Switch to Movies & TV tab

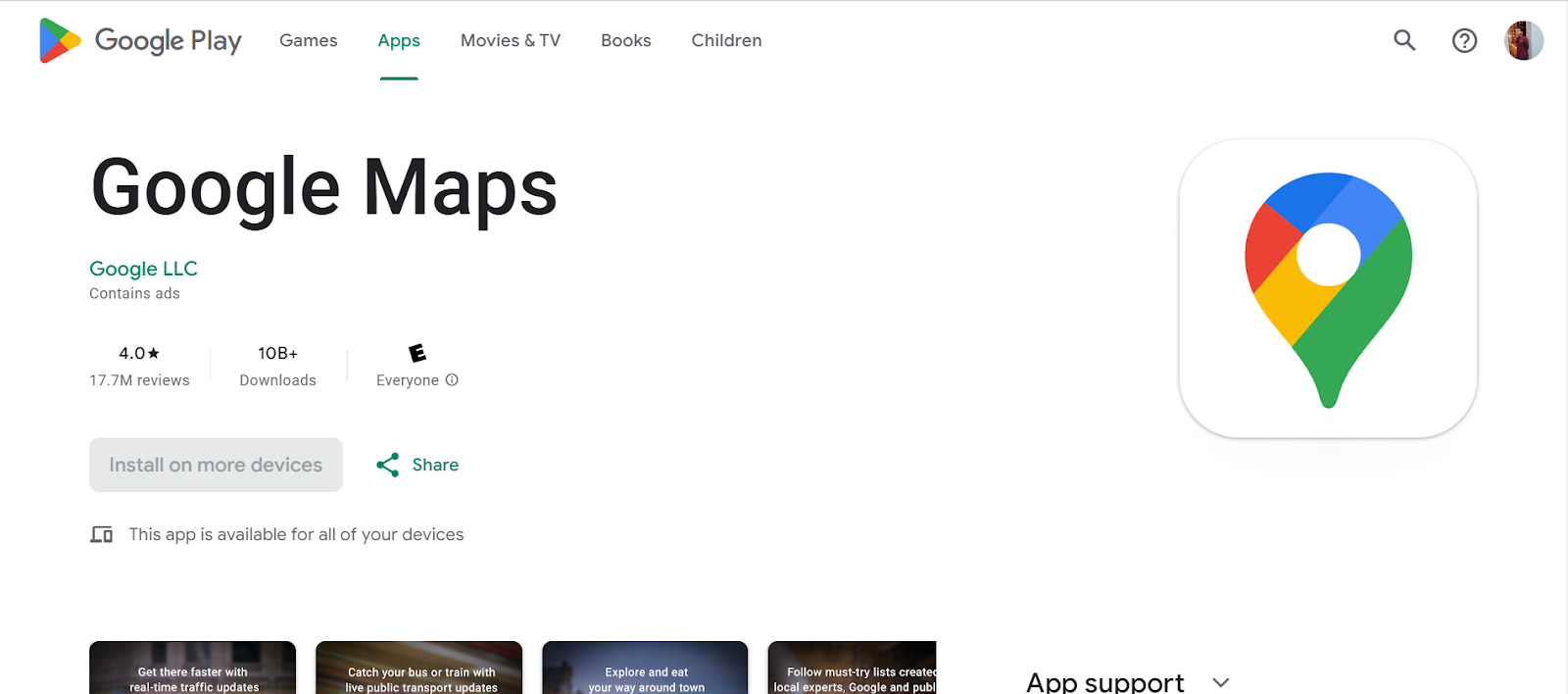pyautogui.click(x=511, y=40)
